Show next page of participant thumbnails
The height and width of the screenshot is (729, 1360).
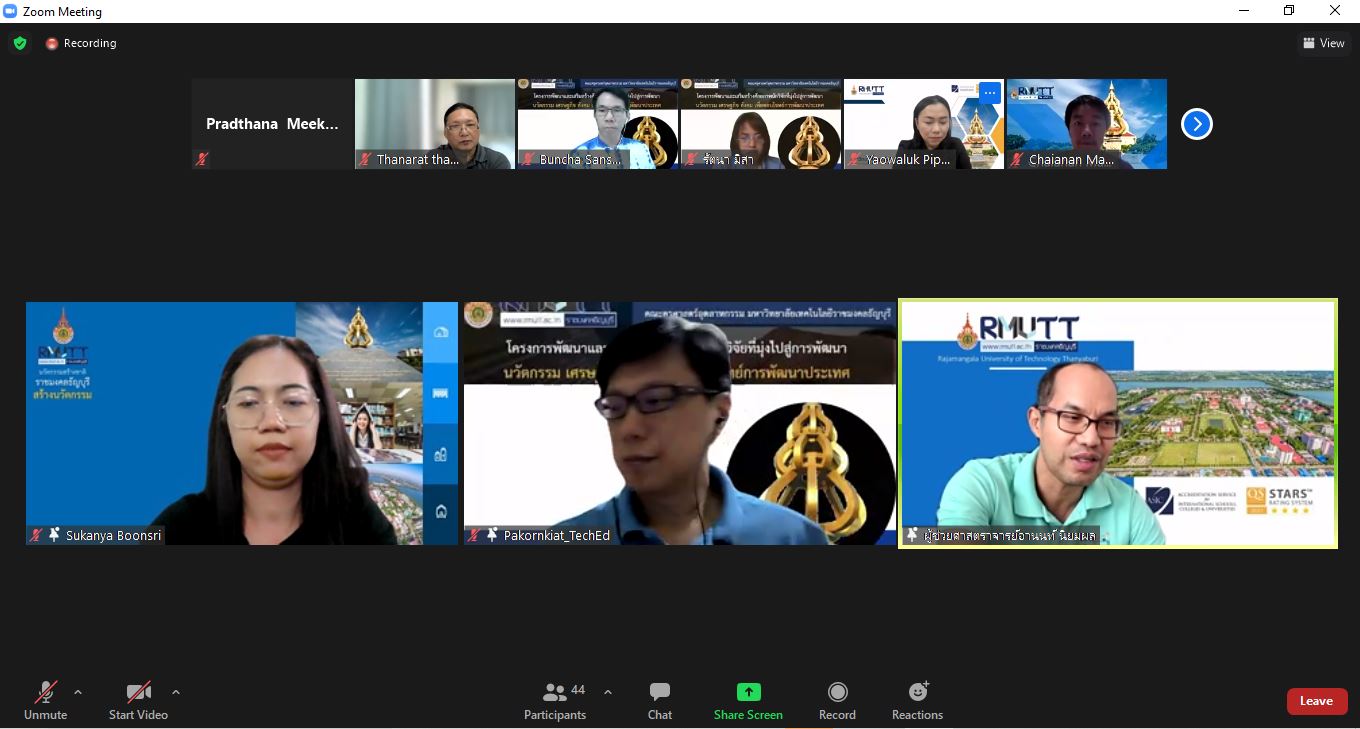[1196, 124]
